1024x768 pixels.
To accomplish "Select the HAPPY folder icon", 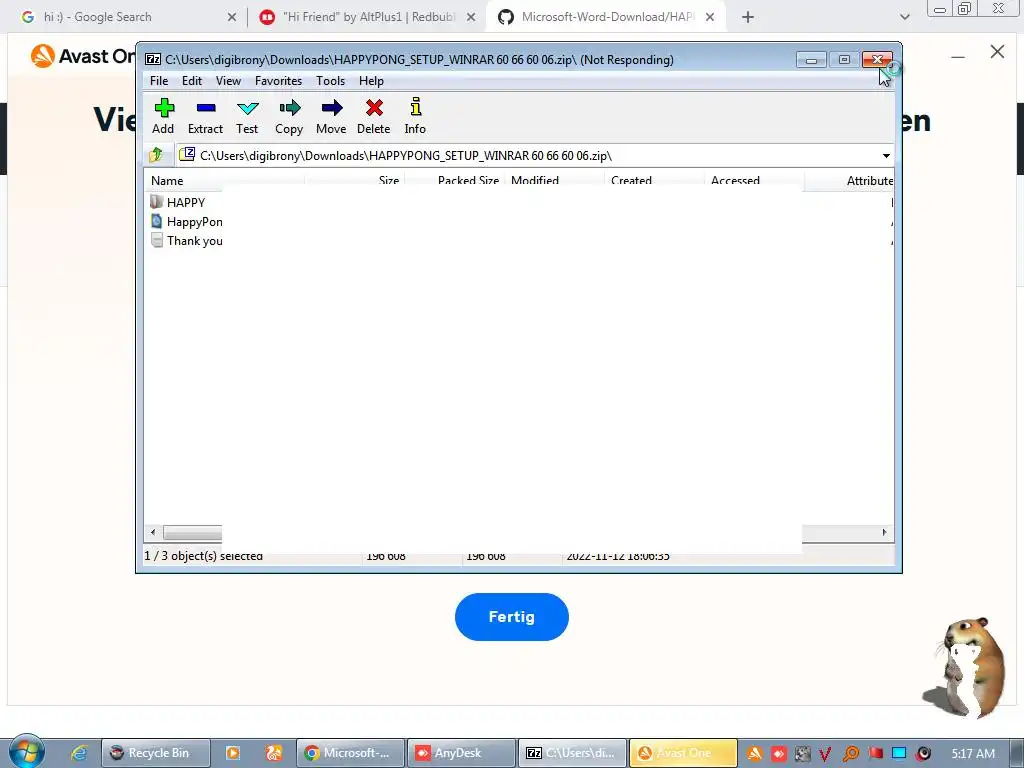I will 156,202.
